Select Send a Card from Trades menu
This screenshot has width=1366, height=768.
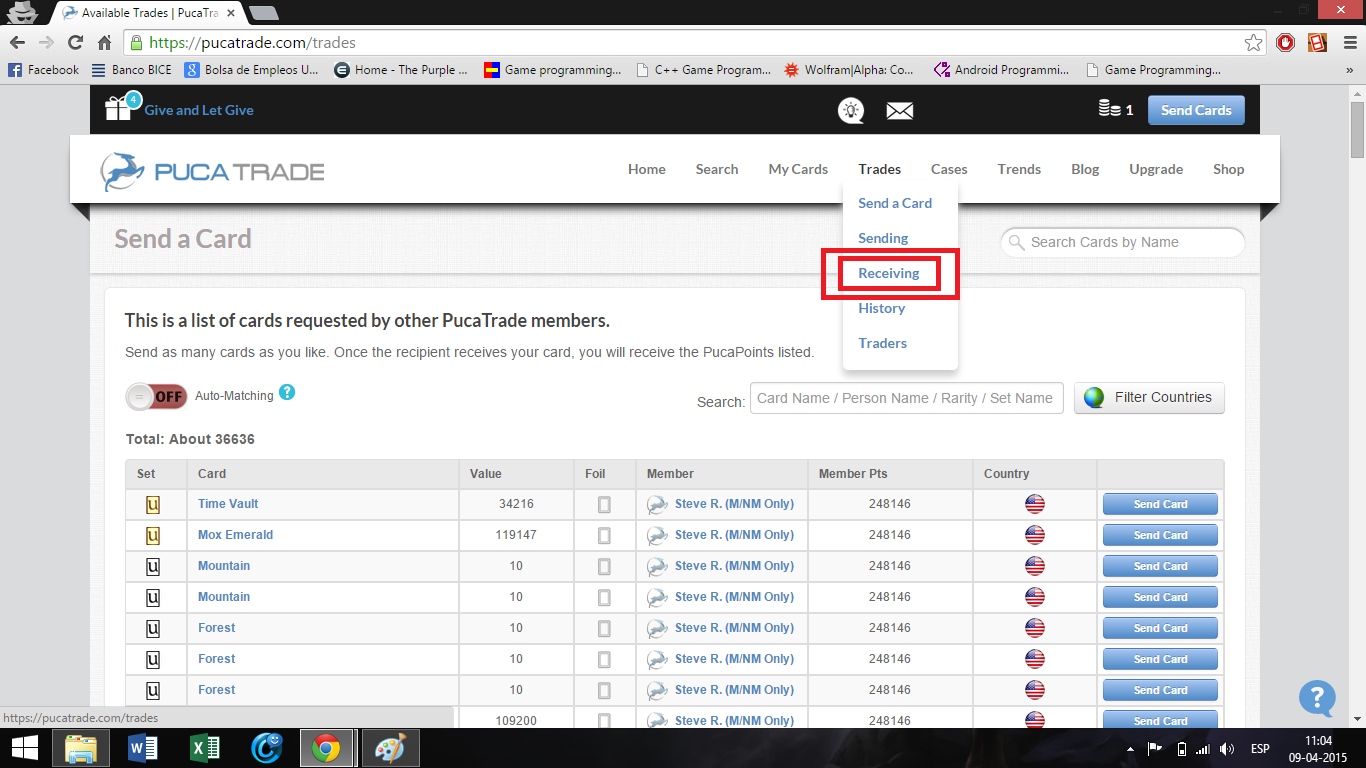(x=895, y=203)
